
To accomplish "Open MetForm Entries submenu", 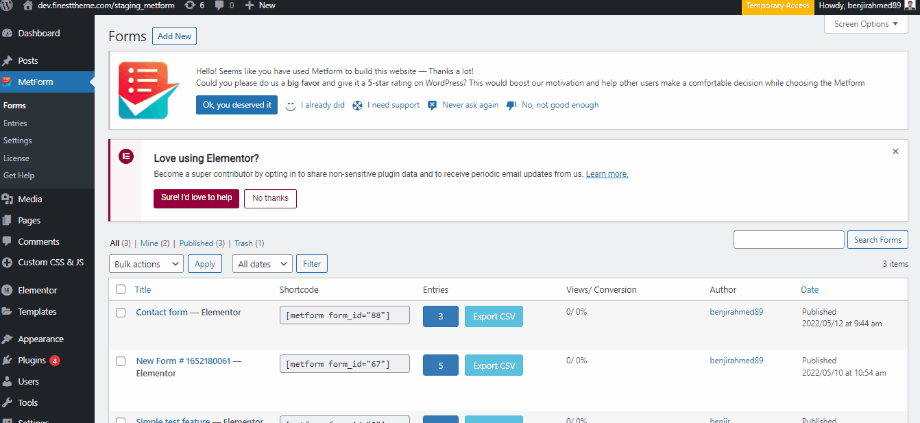I will tap(15, 123).
